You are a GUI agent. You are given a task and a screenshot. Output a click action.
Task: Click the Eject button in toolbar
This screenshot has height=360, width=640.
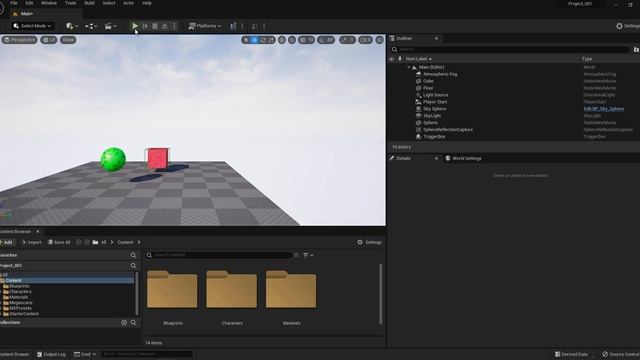click(x=164, y=26)
